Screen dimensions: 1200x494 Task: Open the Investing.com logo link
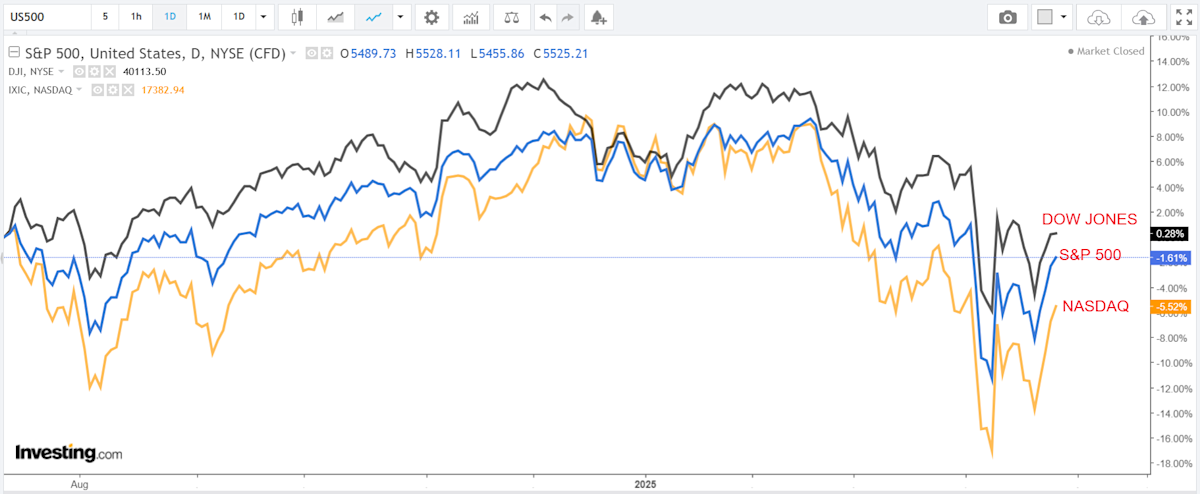coord(68,453)
